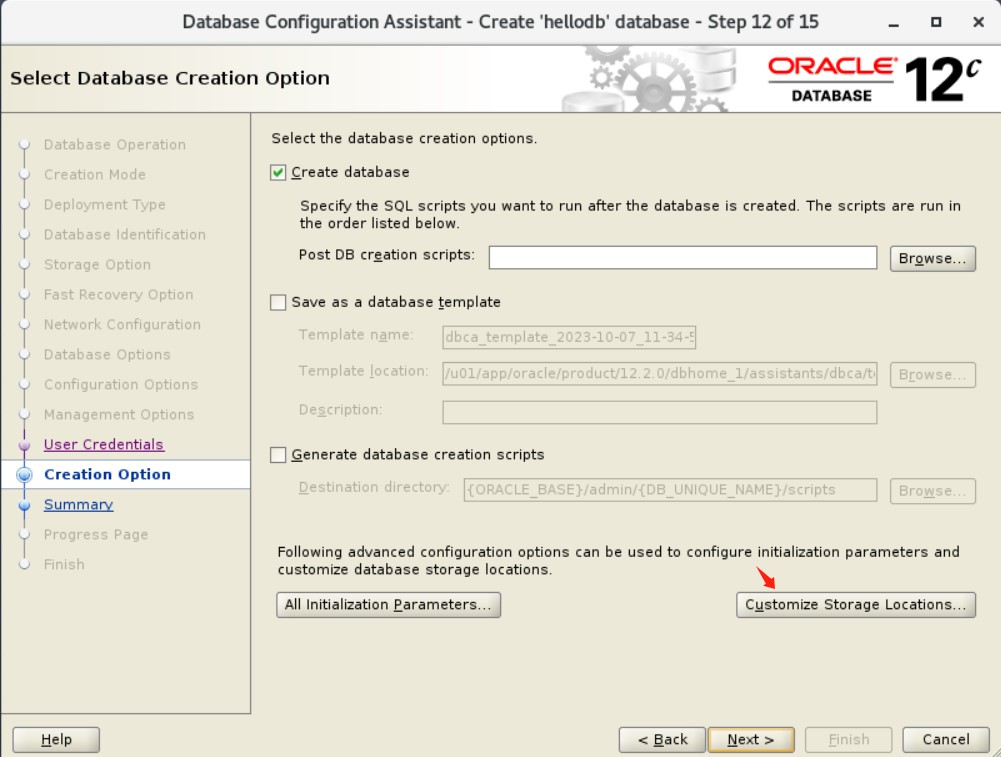Click the Template location path field
The image size is (1001, 757).
(659, 374)
